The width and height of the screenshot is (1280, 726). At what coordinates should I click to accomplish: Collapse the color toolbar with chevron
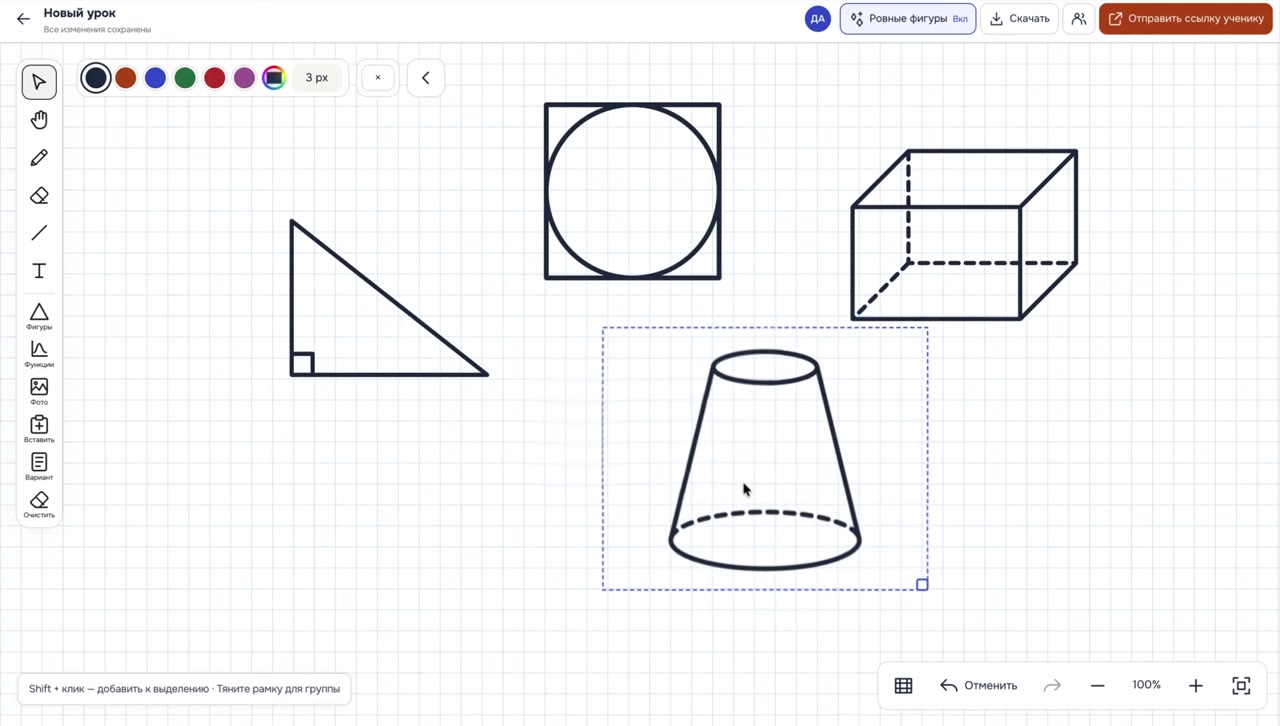tap(426, 78)
